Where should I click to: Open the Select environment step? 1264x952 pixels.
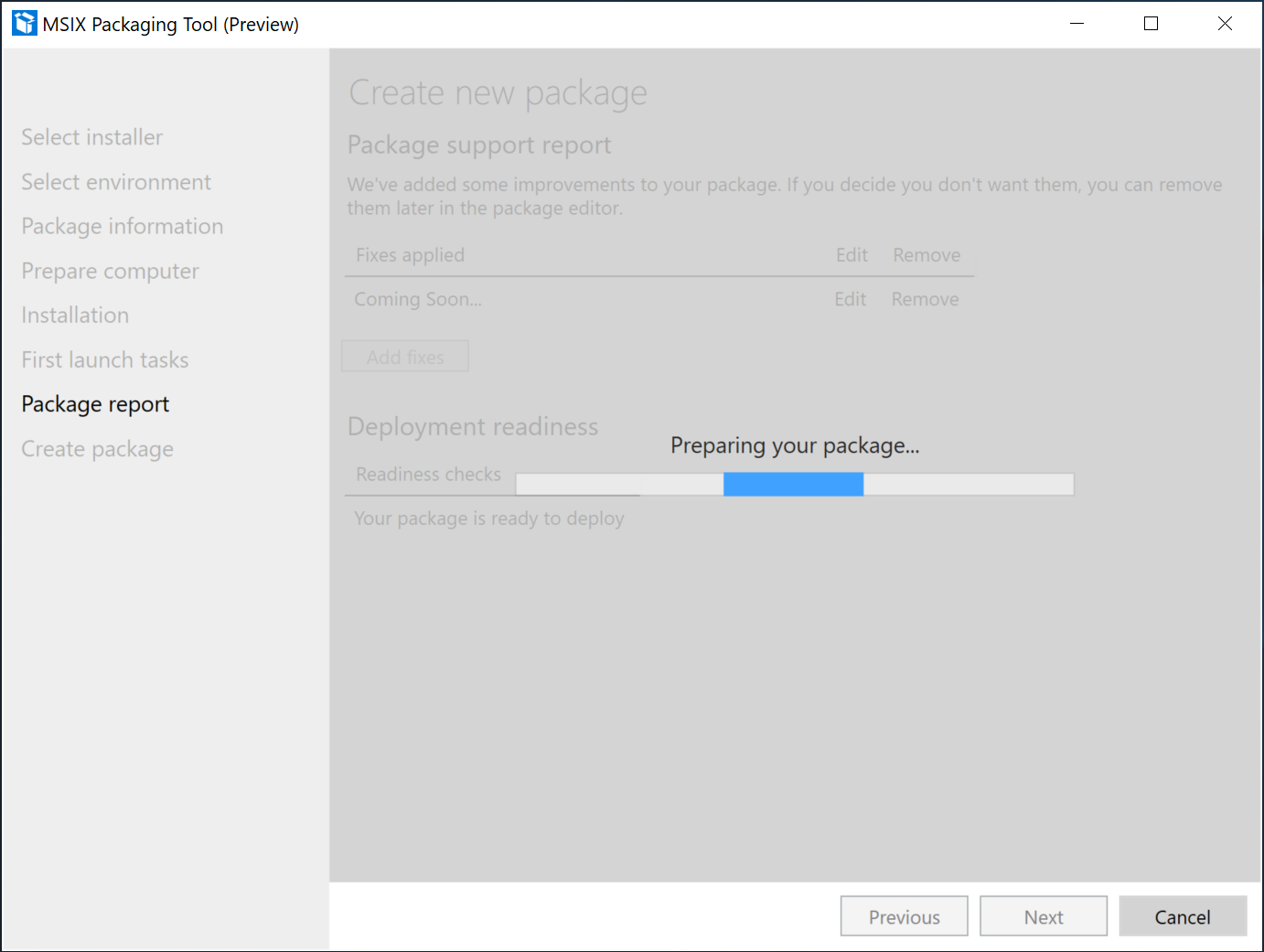116,182
